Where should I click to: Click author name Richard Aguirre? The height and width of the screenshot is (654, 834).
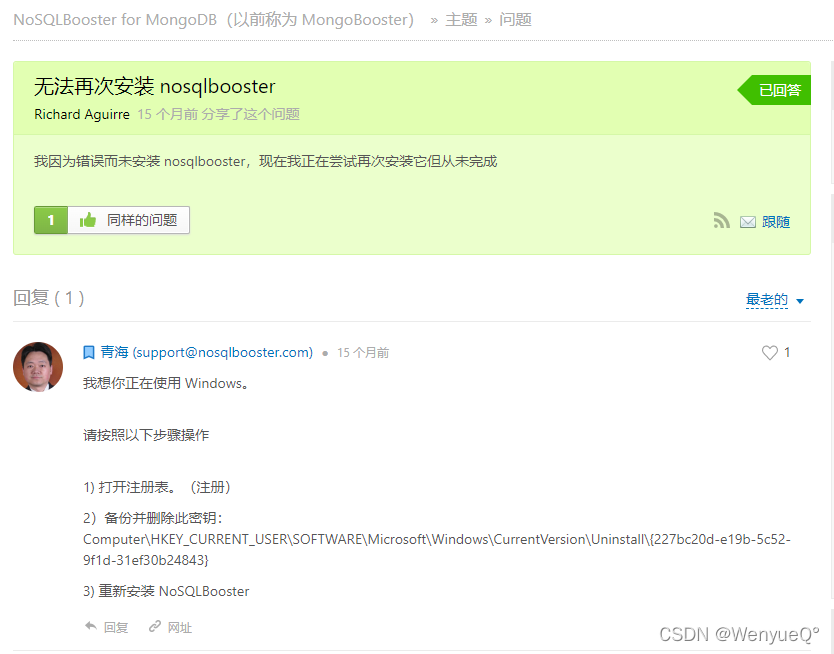(82, 114)
